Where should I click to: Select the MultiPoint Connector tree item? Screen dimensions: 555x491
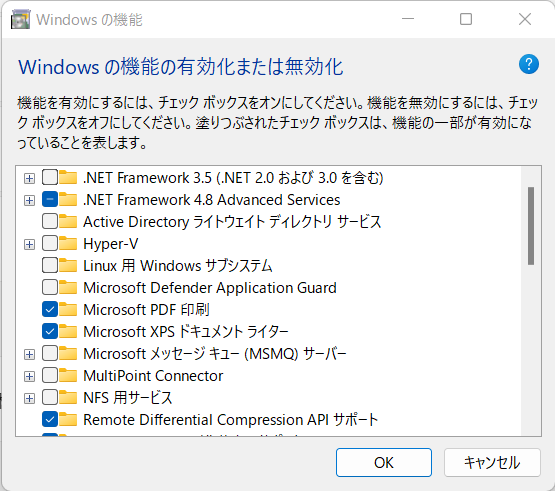pyautogui.click(x=153, y=376)
